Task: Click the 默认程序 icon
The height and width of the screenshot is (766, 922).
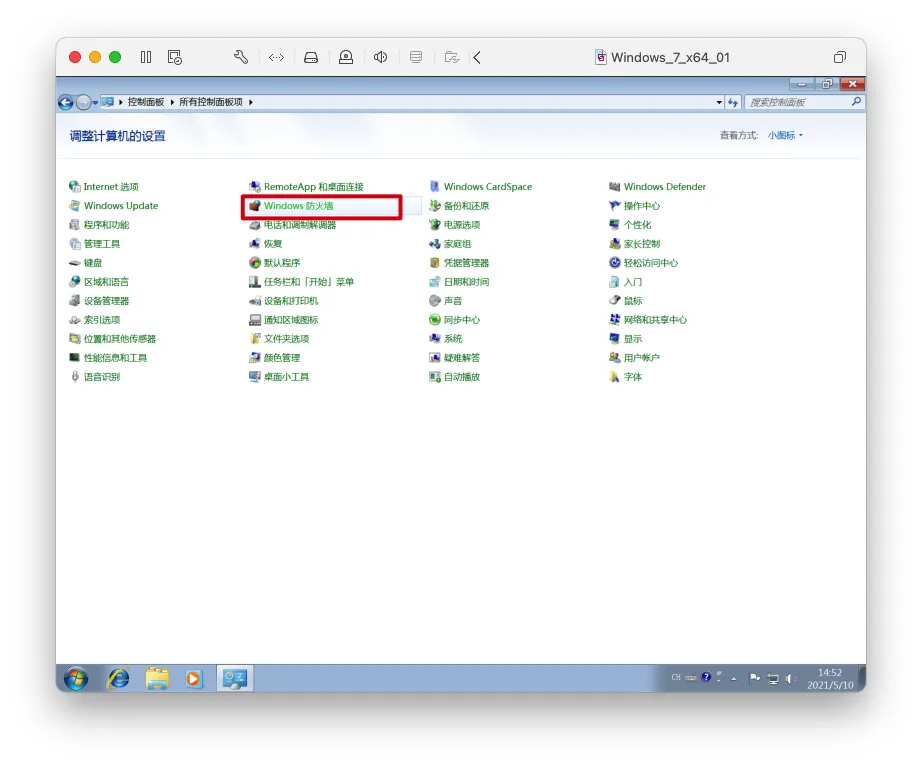Action: [255, 263]
